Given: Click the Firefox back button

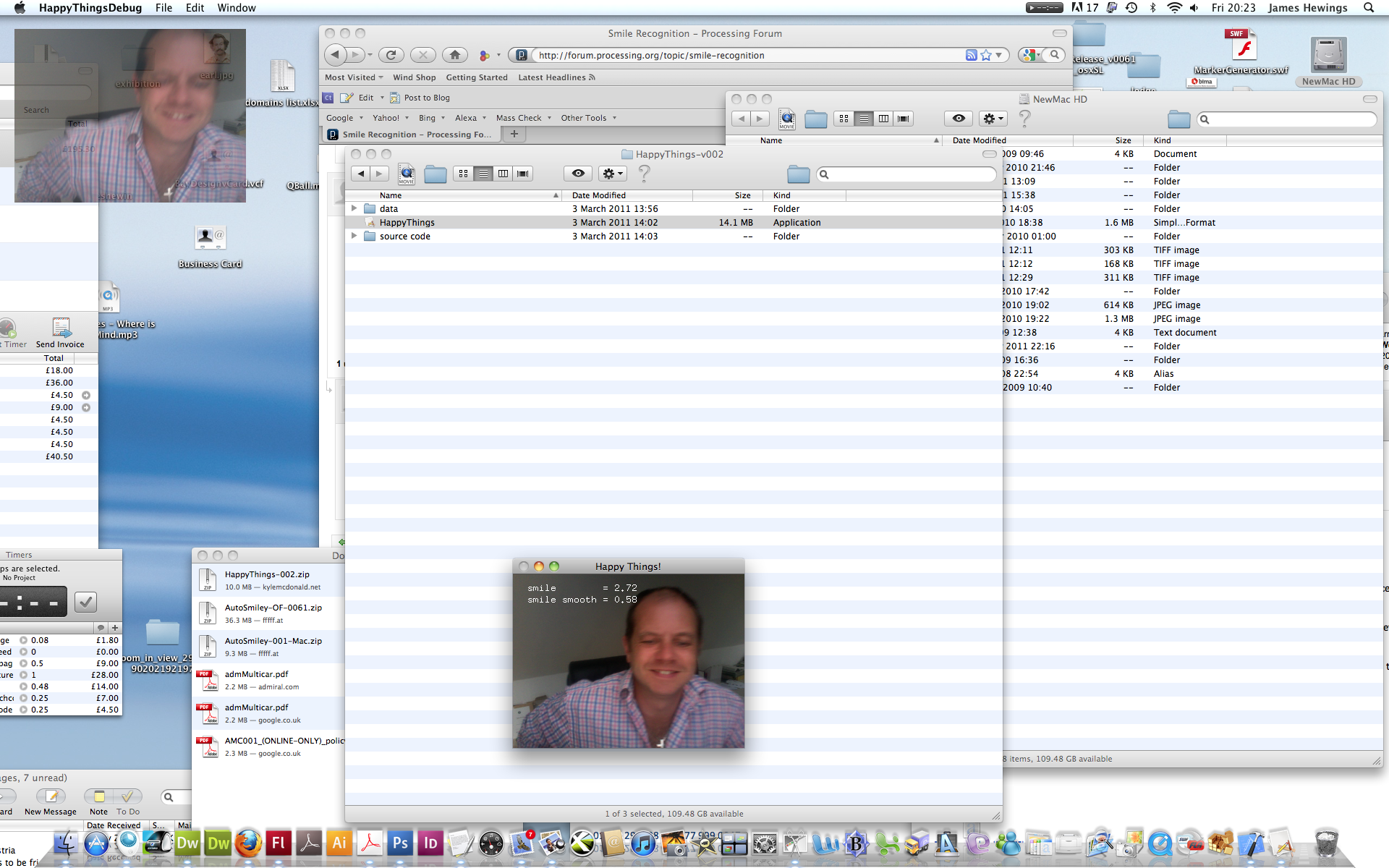Looking at the screenshot, I should click(x=334, y=55).
